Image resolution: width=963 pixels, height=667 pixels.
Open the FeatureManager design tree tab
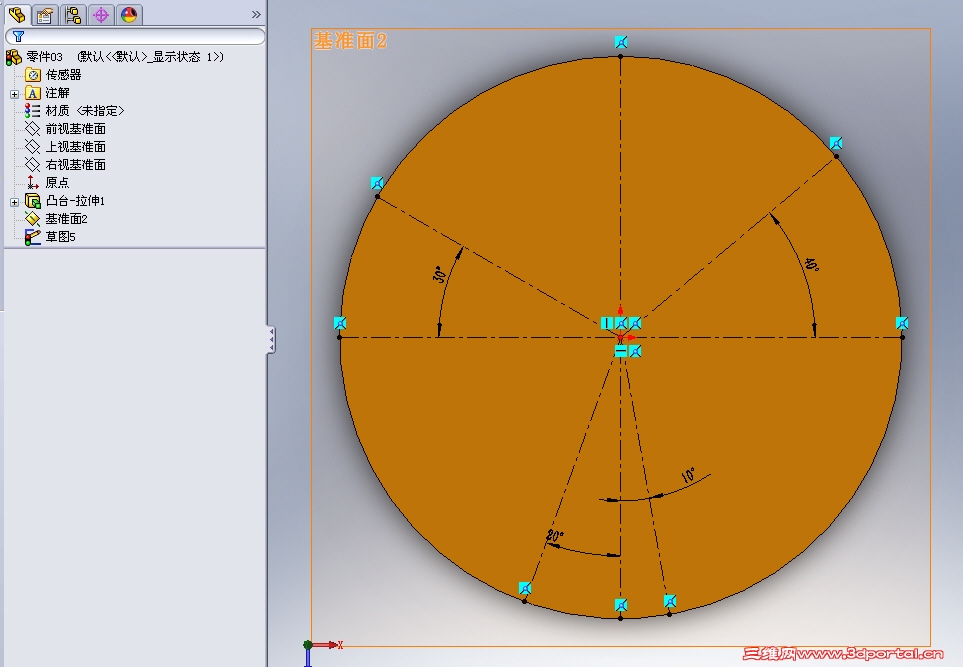[x=17, y=15]
